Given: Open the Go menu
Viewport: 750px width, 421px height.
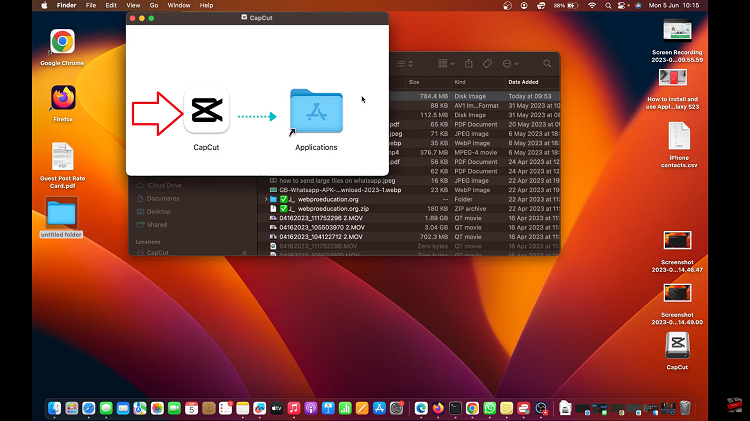Looking at the screenshot, I should point(154,5).
